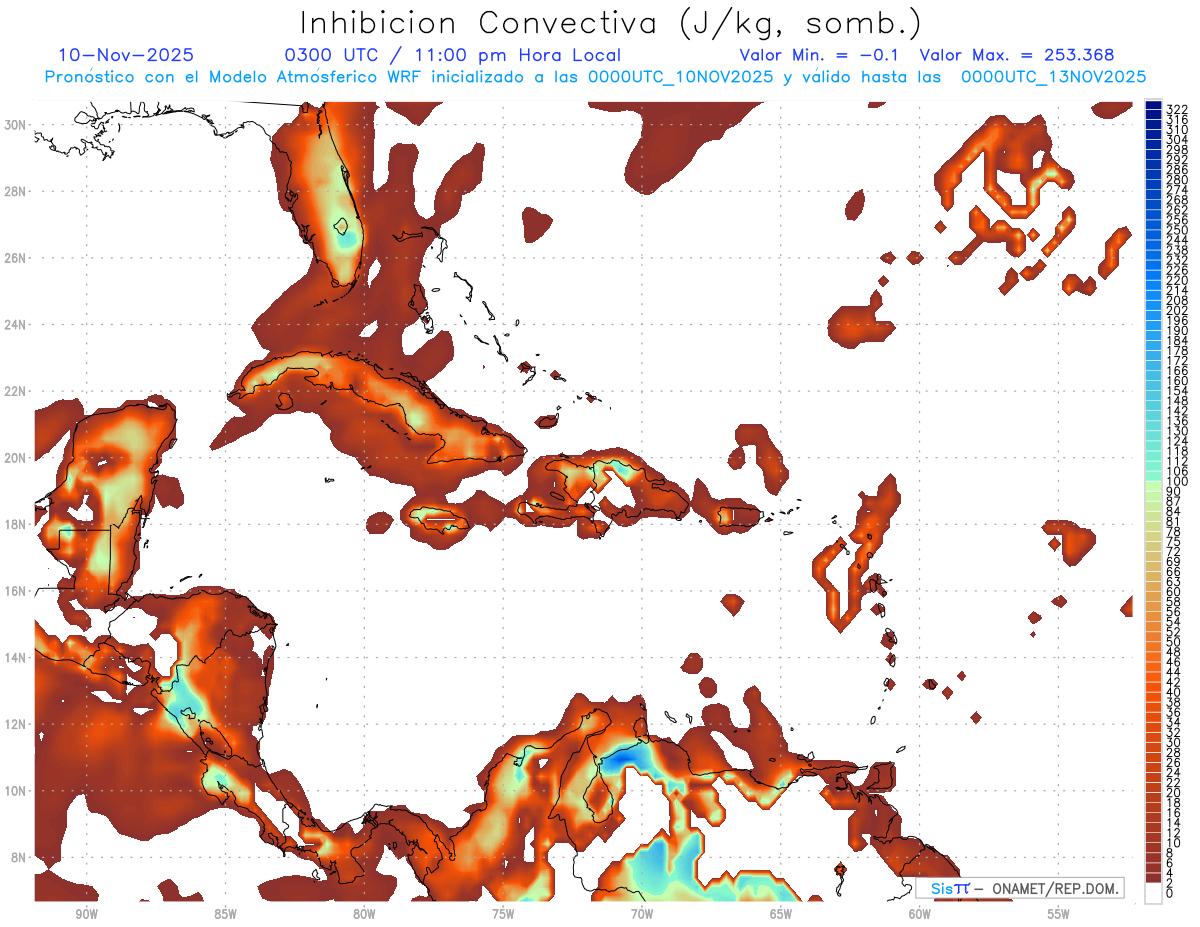Screen dimensions: 1200x927
Task: Click the 70W longitude label
Action: 642,914
